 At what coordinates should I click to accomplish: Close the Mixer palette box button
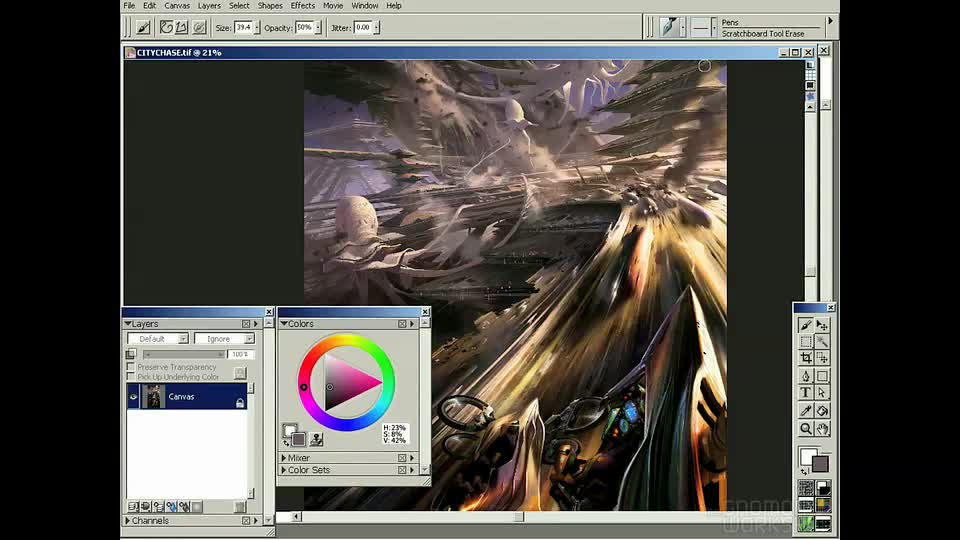pos(402,458)
